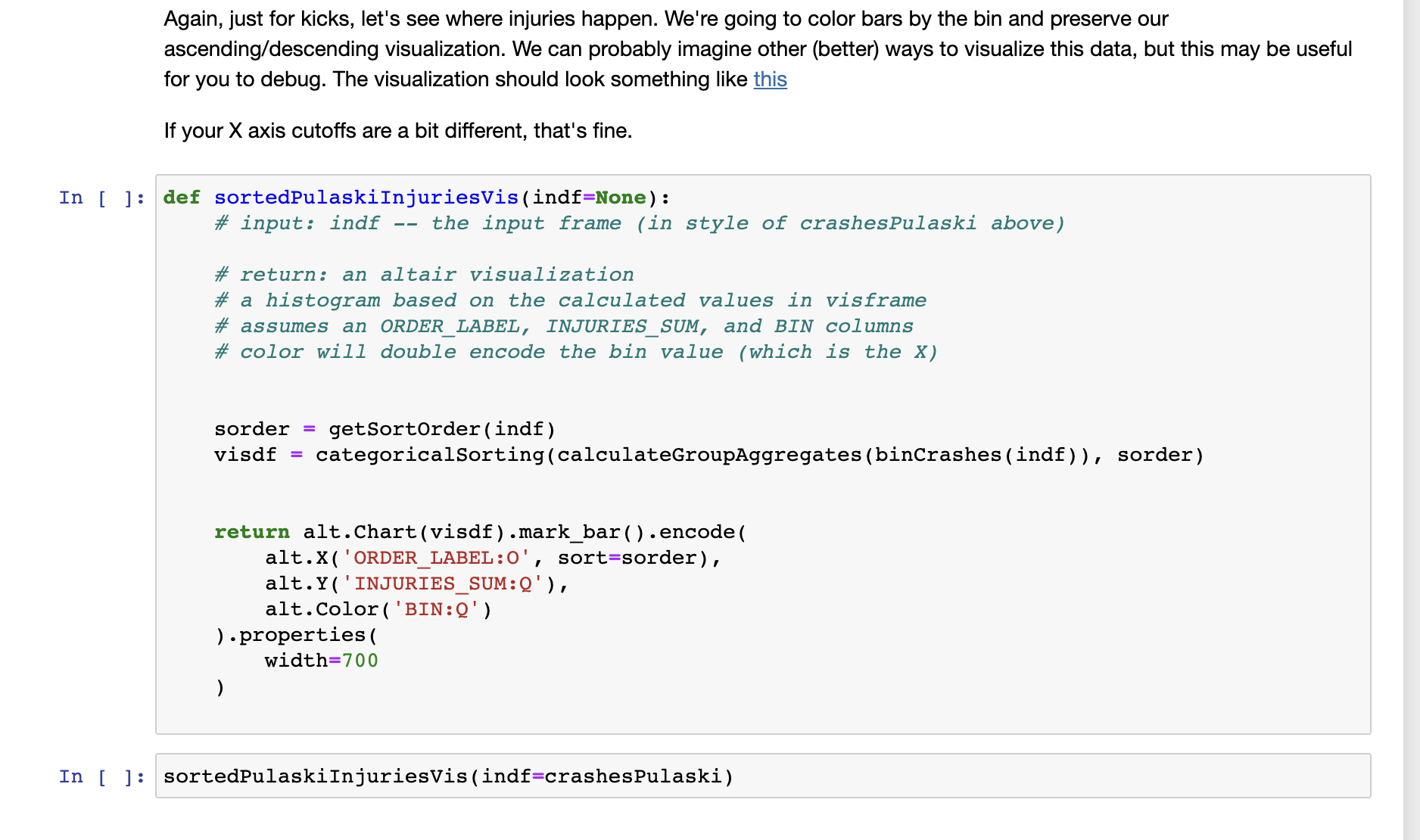Image resolution: width=1420 pixels, height=840 pixels.
Task: Open the "this" example visualization hyperlink
Action: tap(770, 79)
